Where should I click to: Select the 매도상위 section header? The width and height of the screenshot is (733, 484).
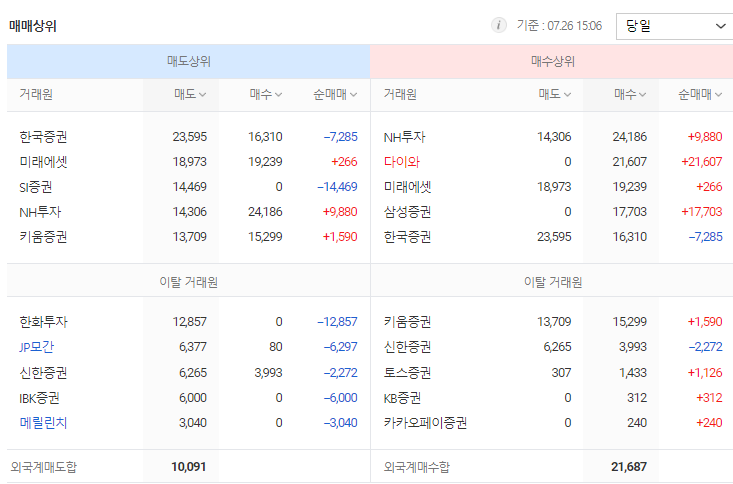(188, 61)
